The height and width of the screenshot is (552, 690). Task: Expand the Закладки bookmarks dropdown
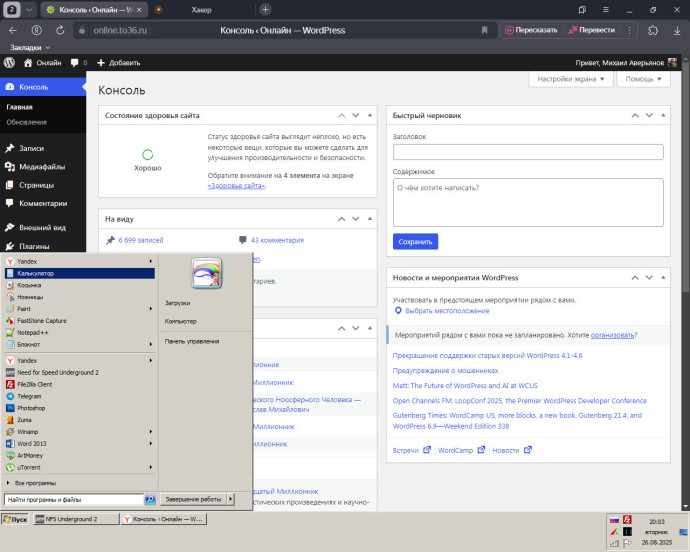click(x=30, y=48)
